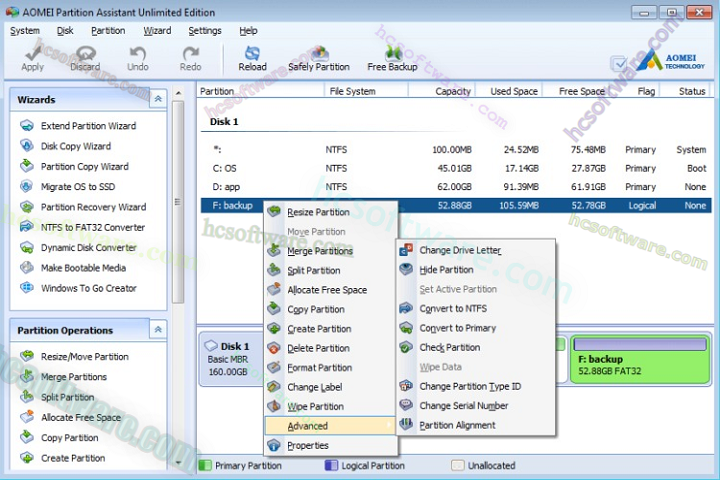Choose Wipe Partition in the context menu
The image size is (720, 480).
331,407
